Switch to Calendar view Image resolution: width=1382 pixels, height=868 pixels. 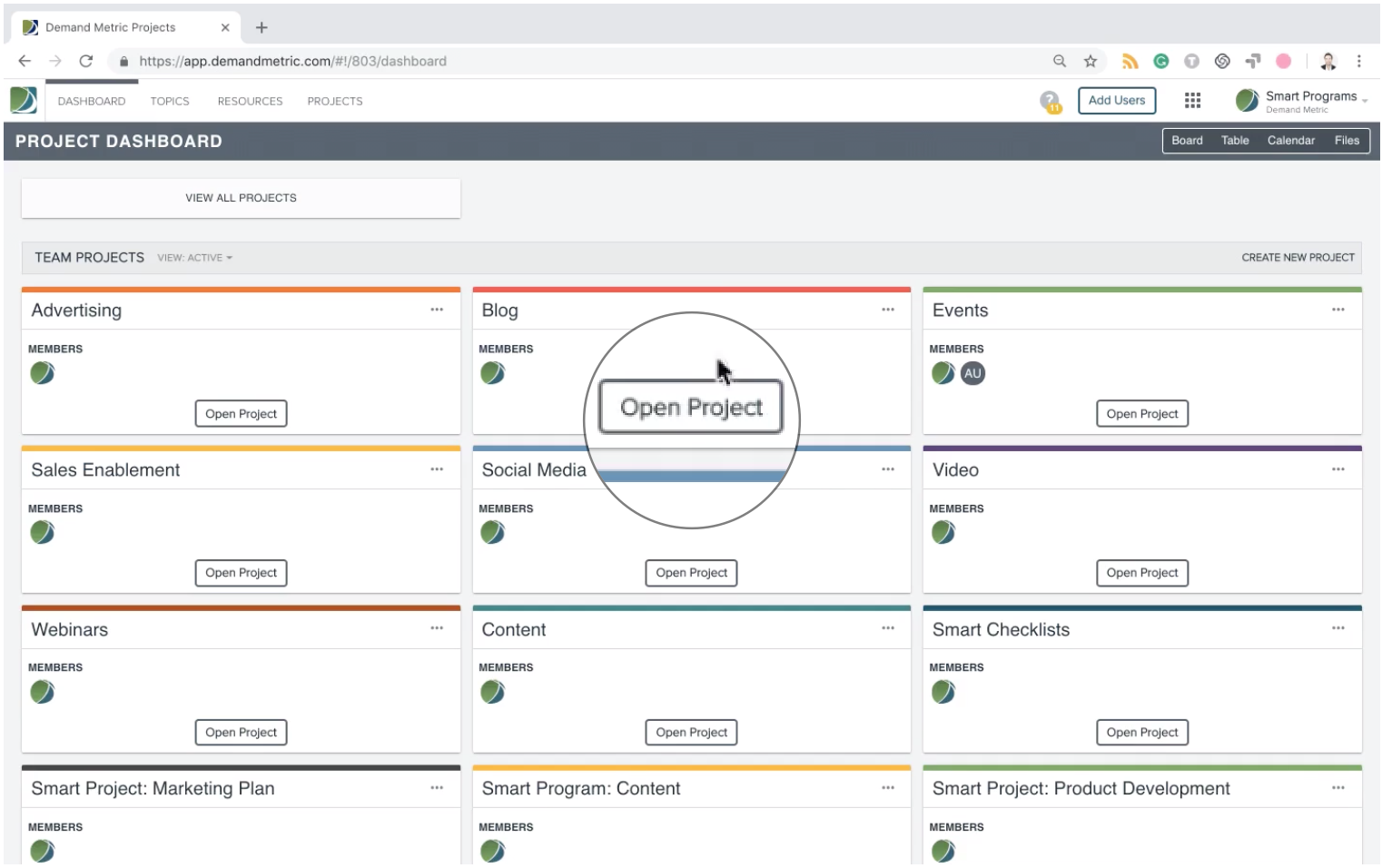pyautogui.click(x=1290, y=141)
